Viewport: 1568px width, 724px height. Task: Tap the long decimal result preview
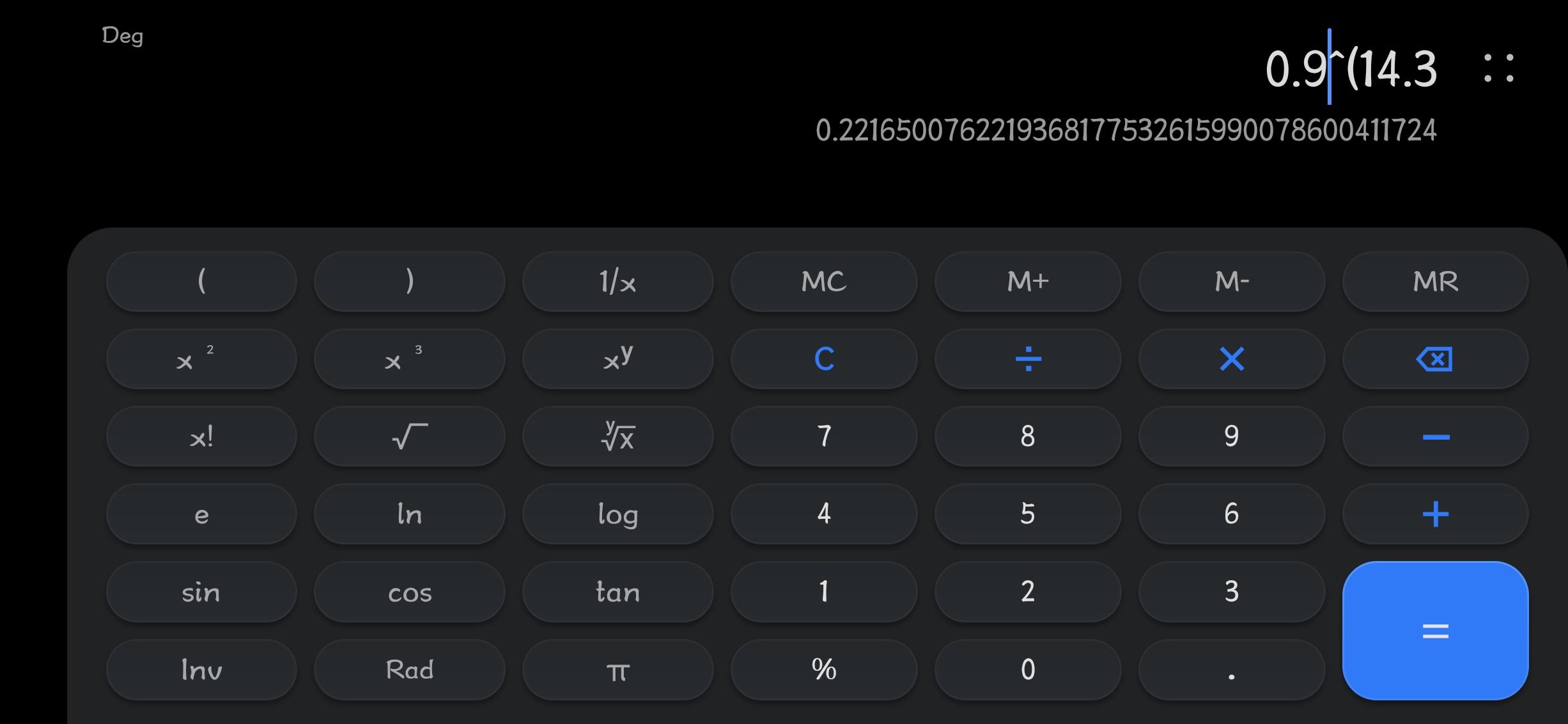1126,130
